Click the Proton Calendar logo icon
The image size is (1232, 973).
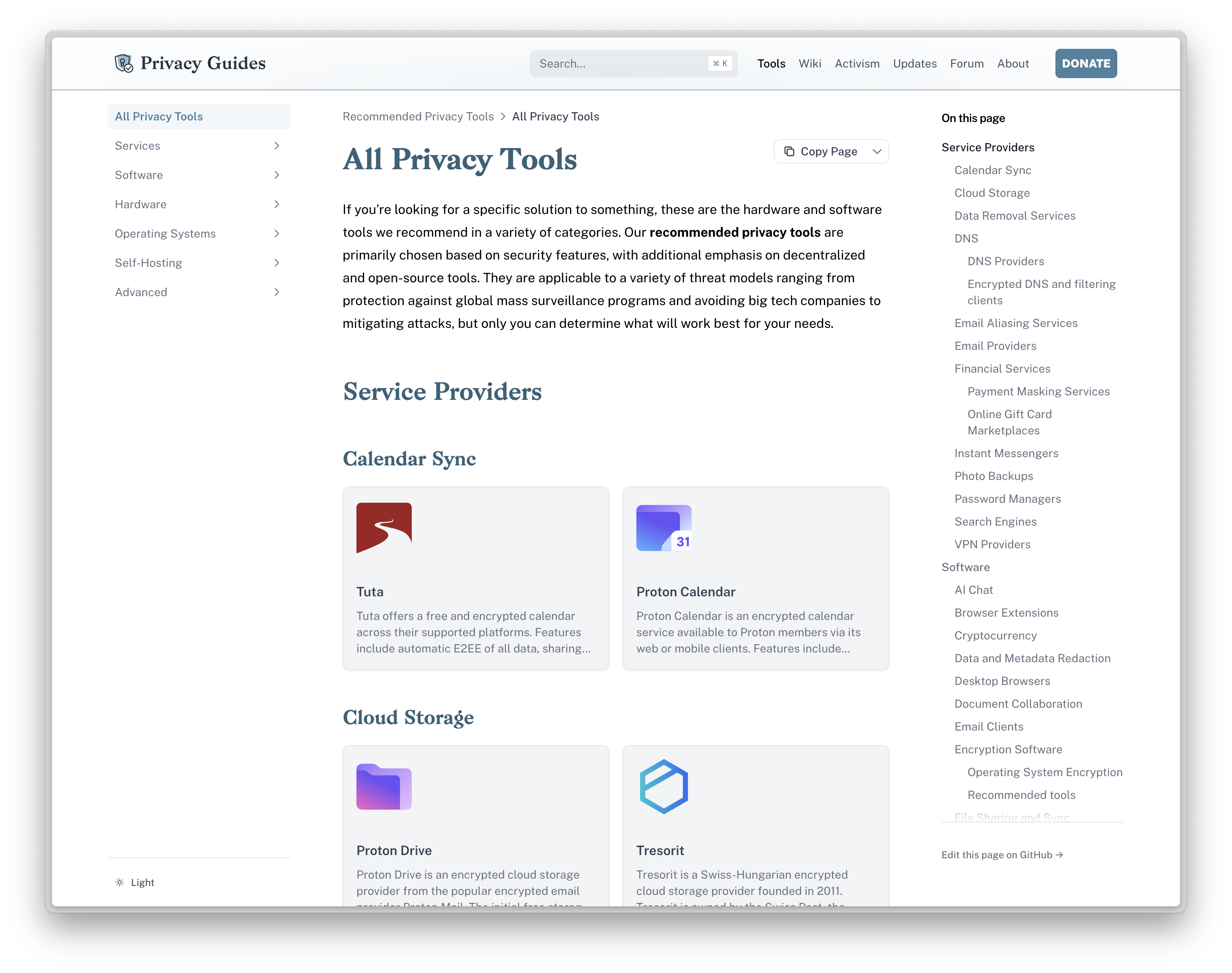tap(664, 528)
